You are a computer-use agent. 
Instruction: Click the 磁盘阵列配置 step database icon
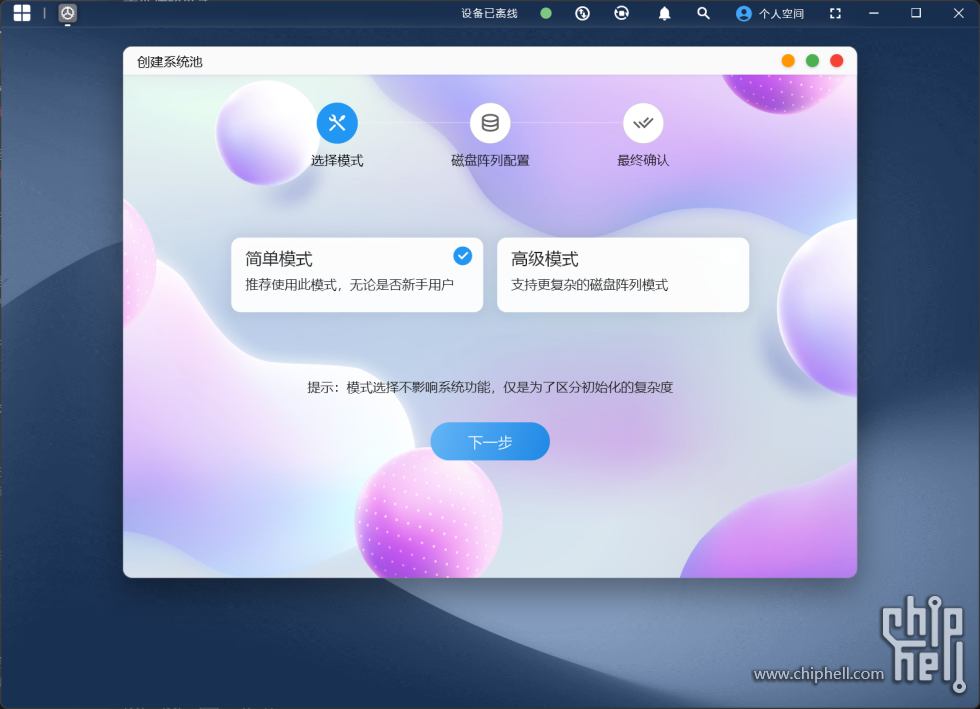coord(490,123)
